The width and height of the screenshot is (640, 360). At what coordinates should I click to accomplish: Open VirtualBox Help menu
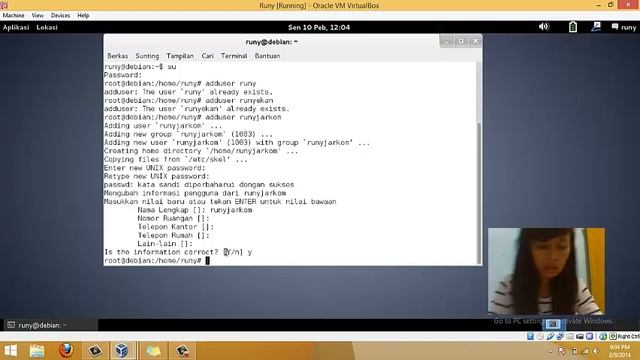pyautogui.click(x=83, y=16)
